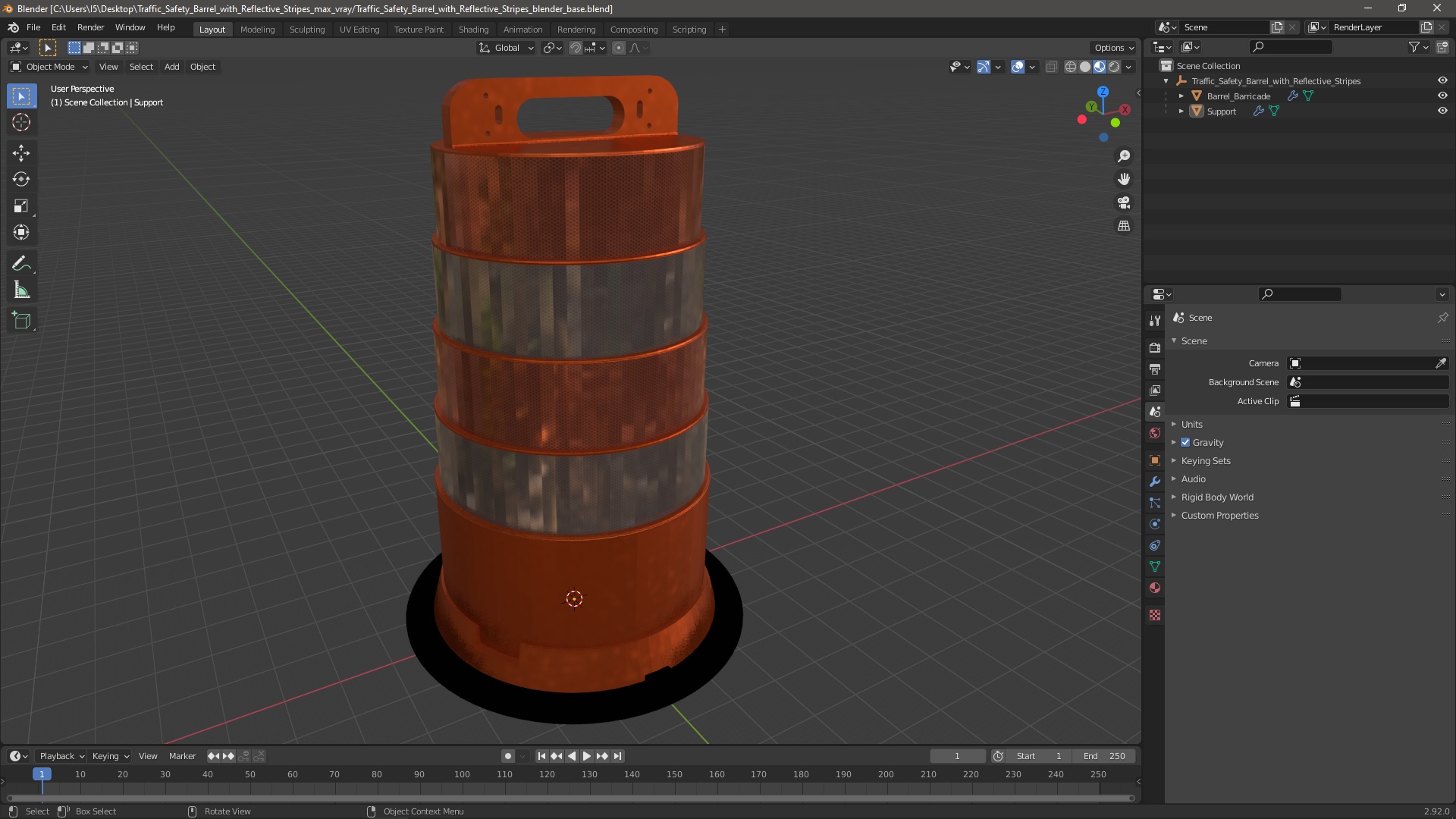Open the Modifier properties tab
The width and height of the screenshot is (1456, 819).
1155,482
